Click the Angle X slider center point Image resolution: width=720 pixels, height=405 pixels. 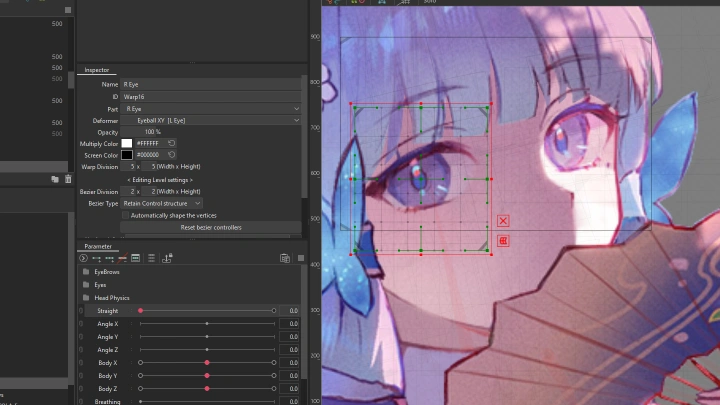pos(207,324)
